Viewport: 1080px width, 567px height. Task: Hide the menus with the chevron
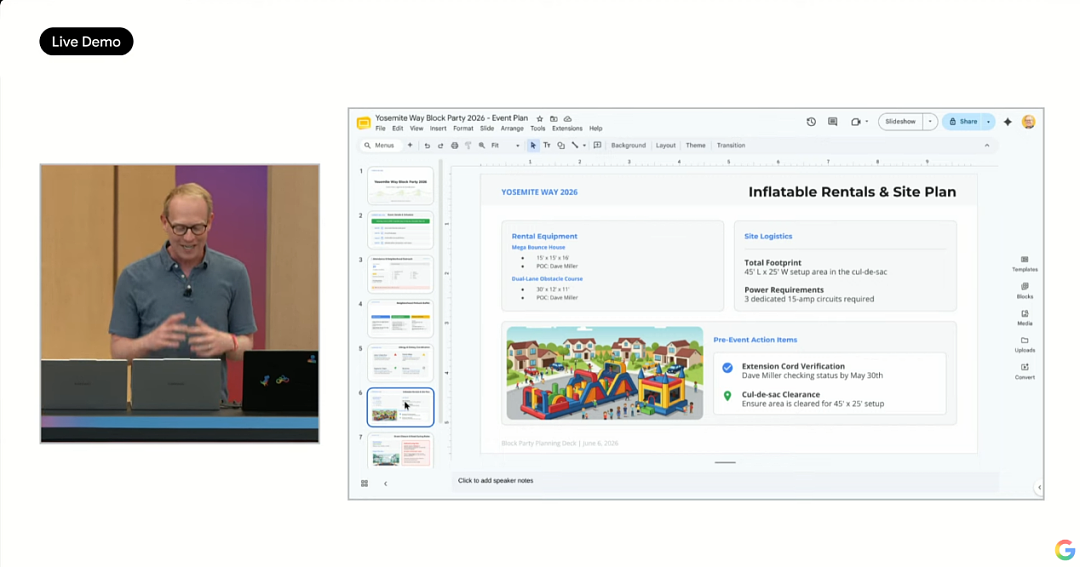click(x=987, y=145)
